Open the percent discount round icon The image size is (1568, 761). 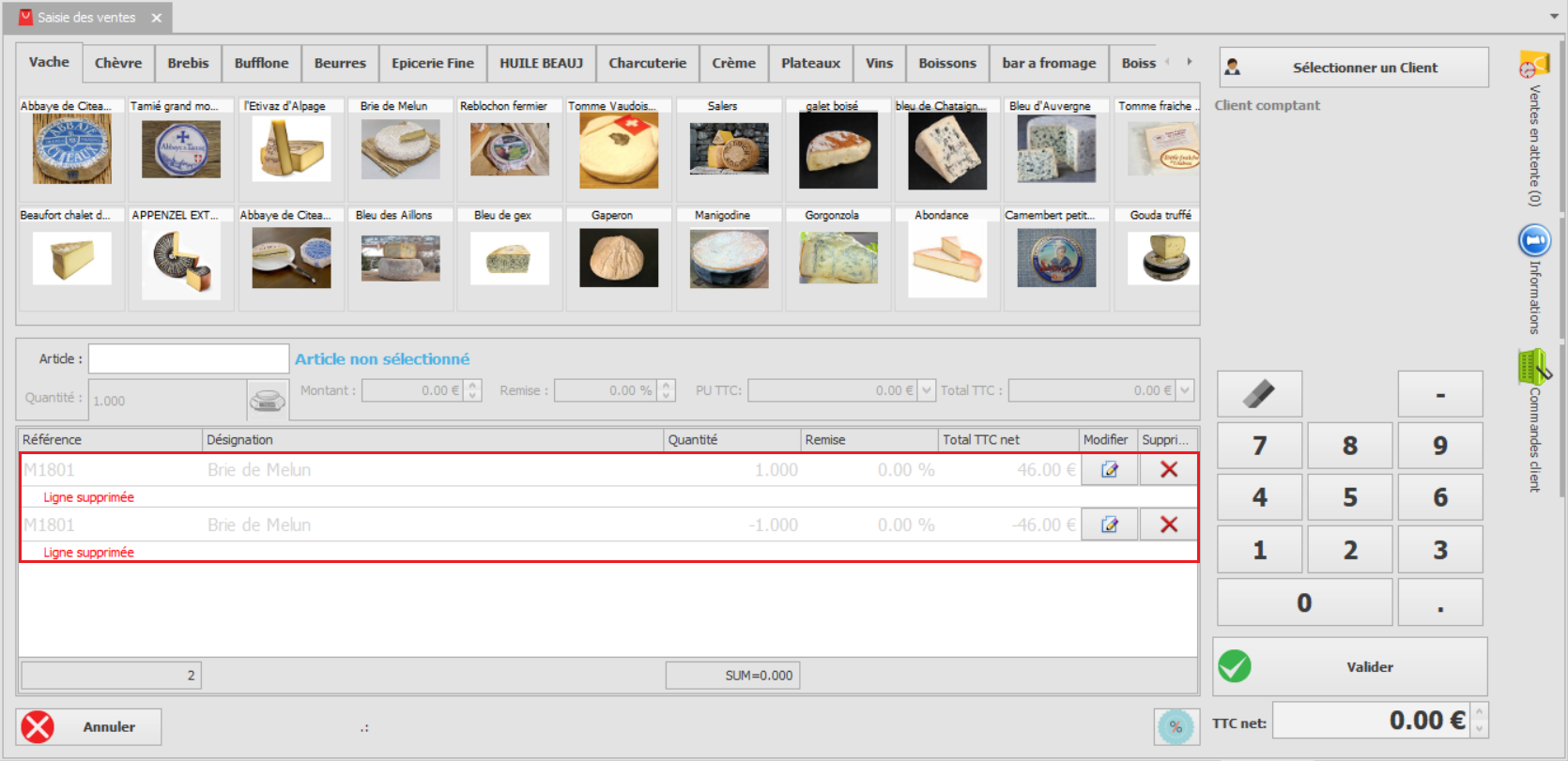(x=1176, y=727)
